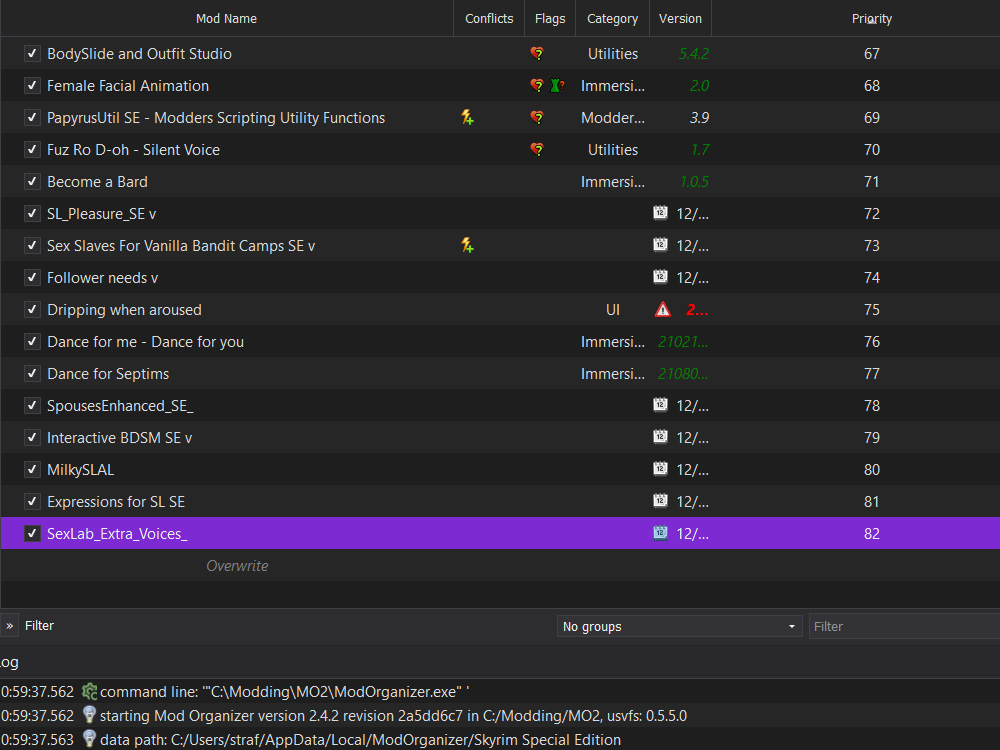Uncheck the MilkySLAL mod
1000x750 pixels.
(33, 469)
